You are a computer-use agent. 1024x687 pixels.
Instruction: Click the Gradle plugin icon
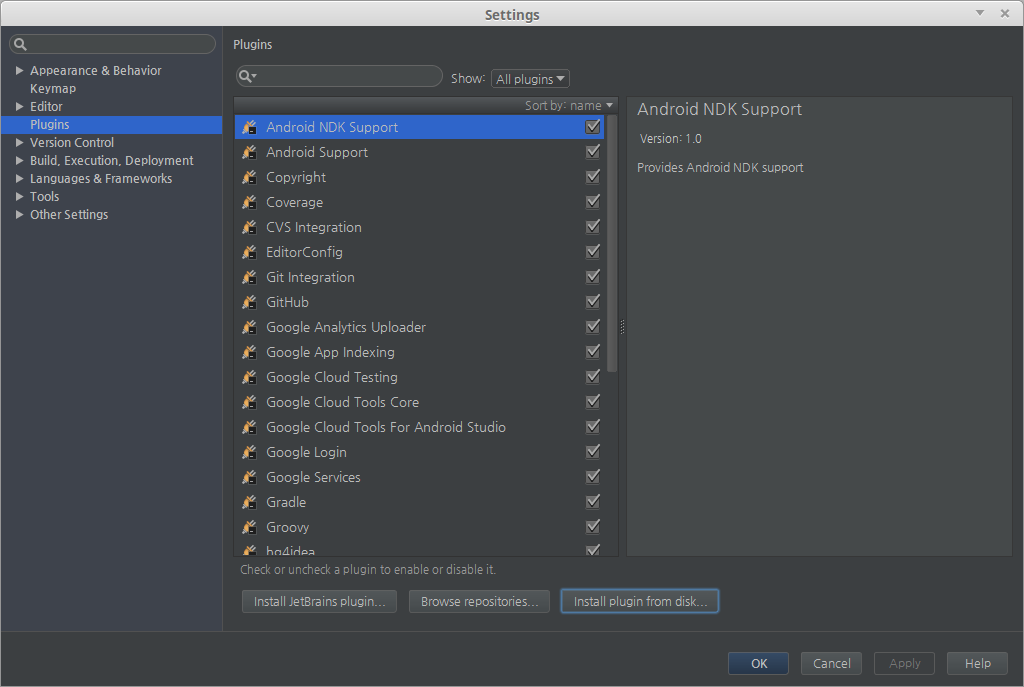(x=249, y=502)
